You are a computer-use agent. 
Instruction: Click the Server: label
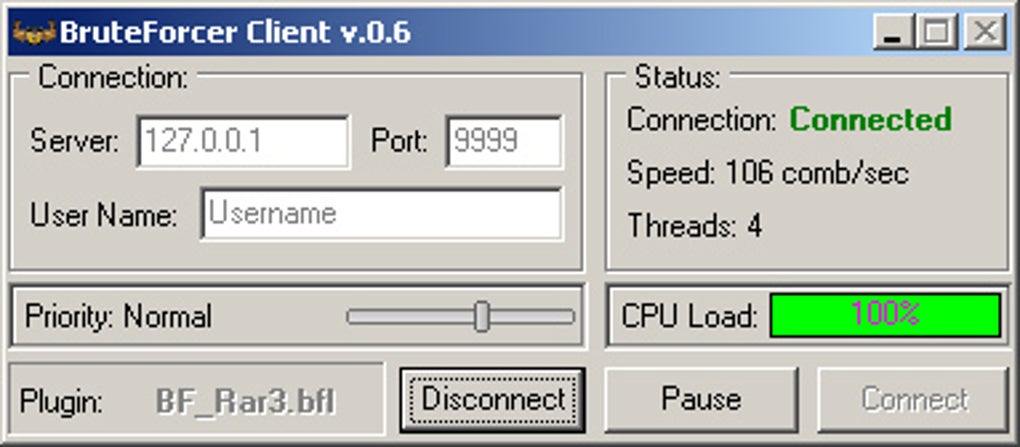coord(75,141)
